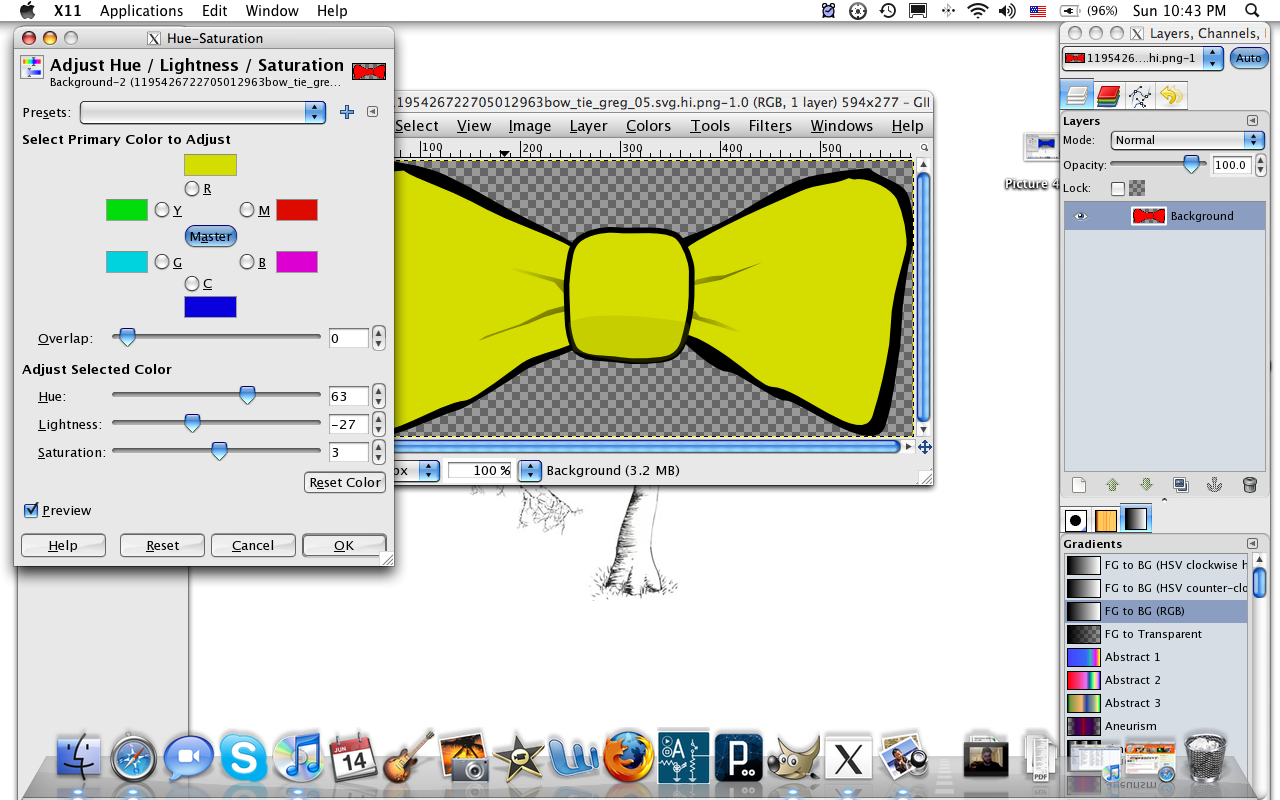1280x800 pixels.
Task: Open the zoom percentage dropdown
Action: (x=530, y=470)
